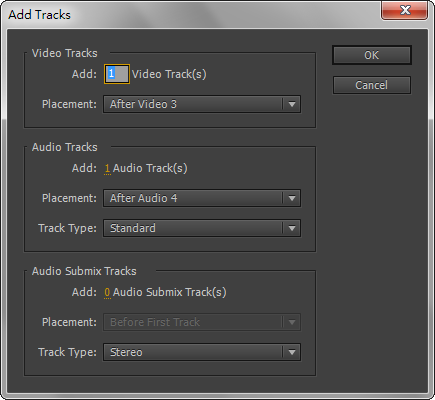Click the arrow beside After Audio 4
The image size is (435, 400).
pos(292,198)
